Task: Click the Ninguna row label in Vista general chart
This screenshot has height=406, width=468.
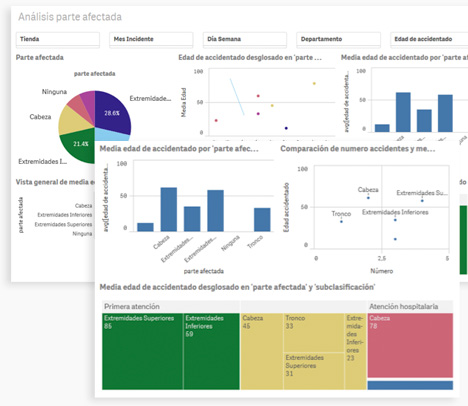Action: coord(82,234)
